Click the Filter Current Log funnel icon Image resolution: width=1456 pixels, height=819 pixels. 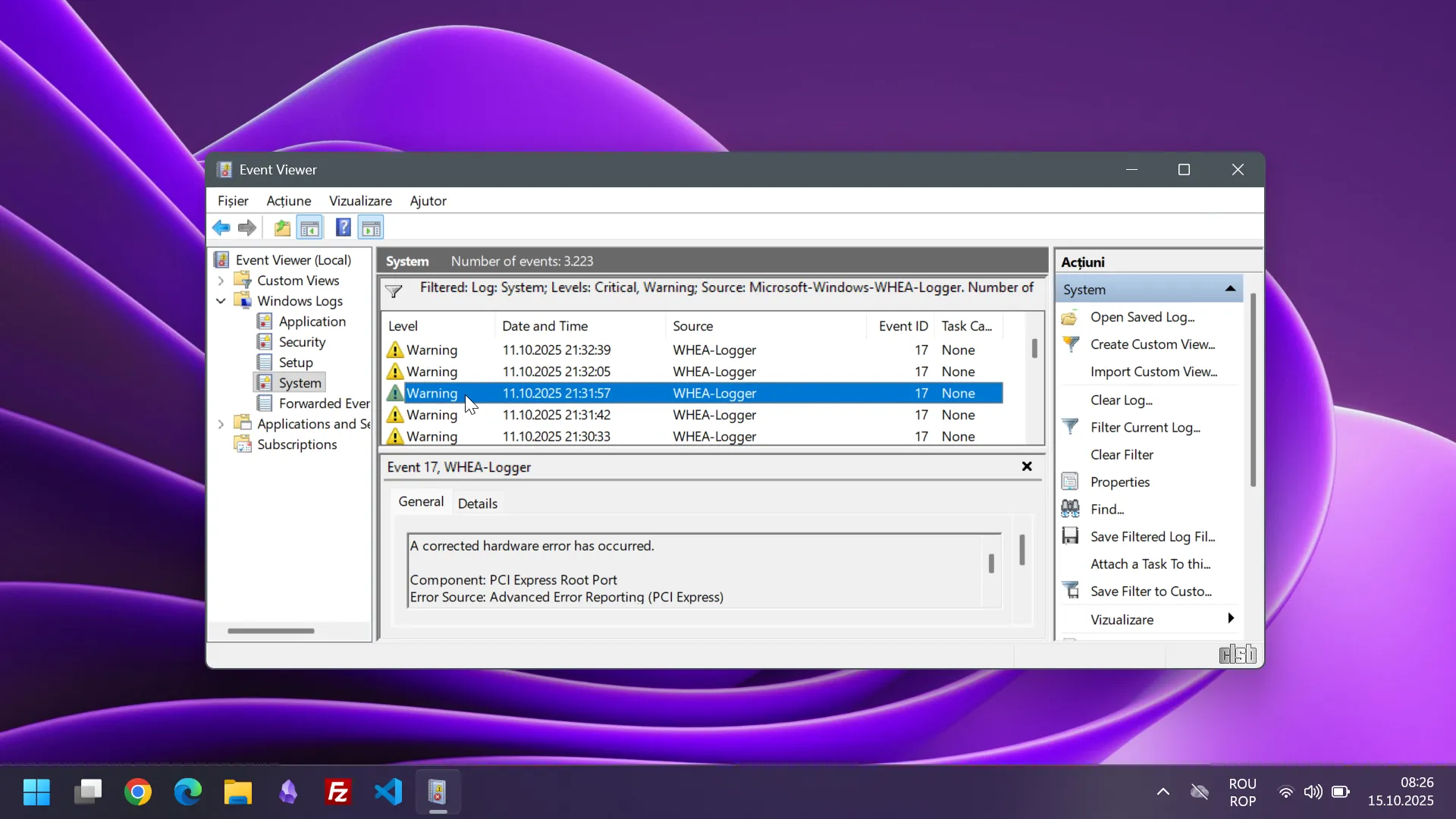(x=1070, y=427)
